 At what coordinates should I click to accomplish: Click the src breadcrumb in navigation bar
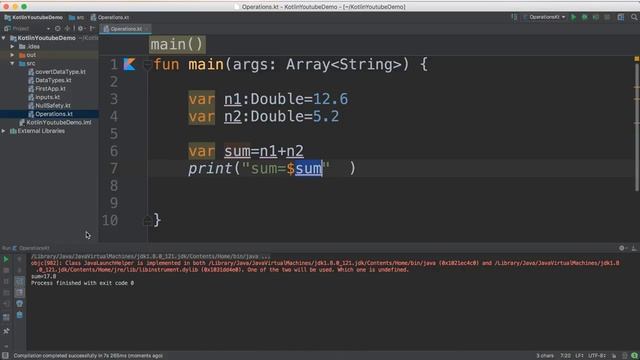(x=76, y=18)
